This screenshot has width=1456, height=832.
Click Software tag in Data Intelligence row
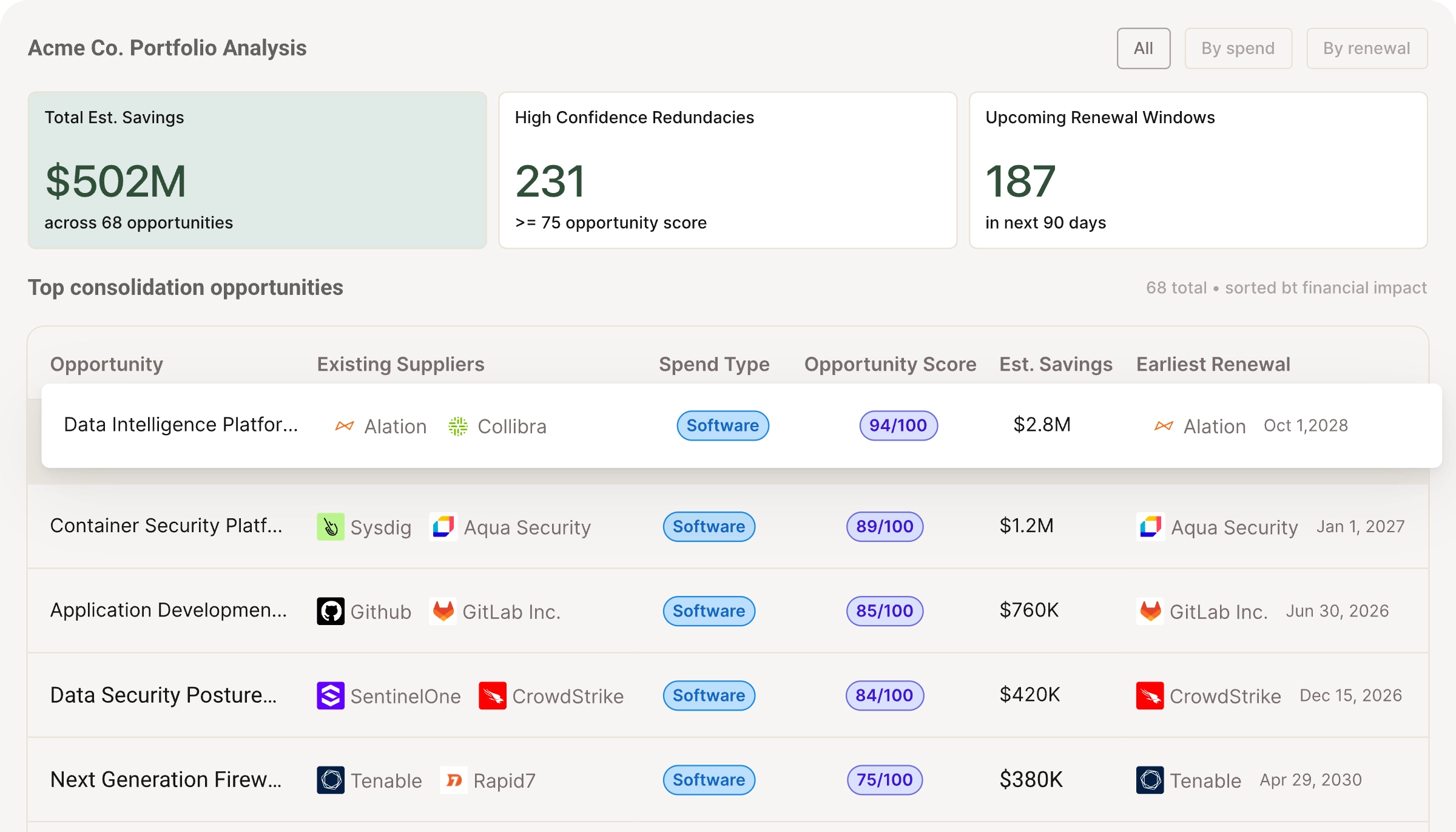pyautogui.click(x=723, y=425)
